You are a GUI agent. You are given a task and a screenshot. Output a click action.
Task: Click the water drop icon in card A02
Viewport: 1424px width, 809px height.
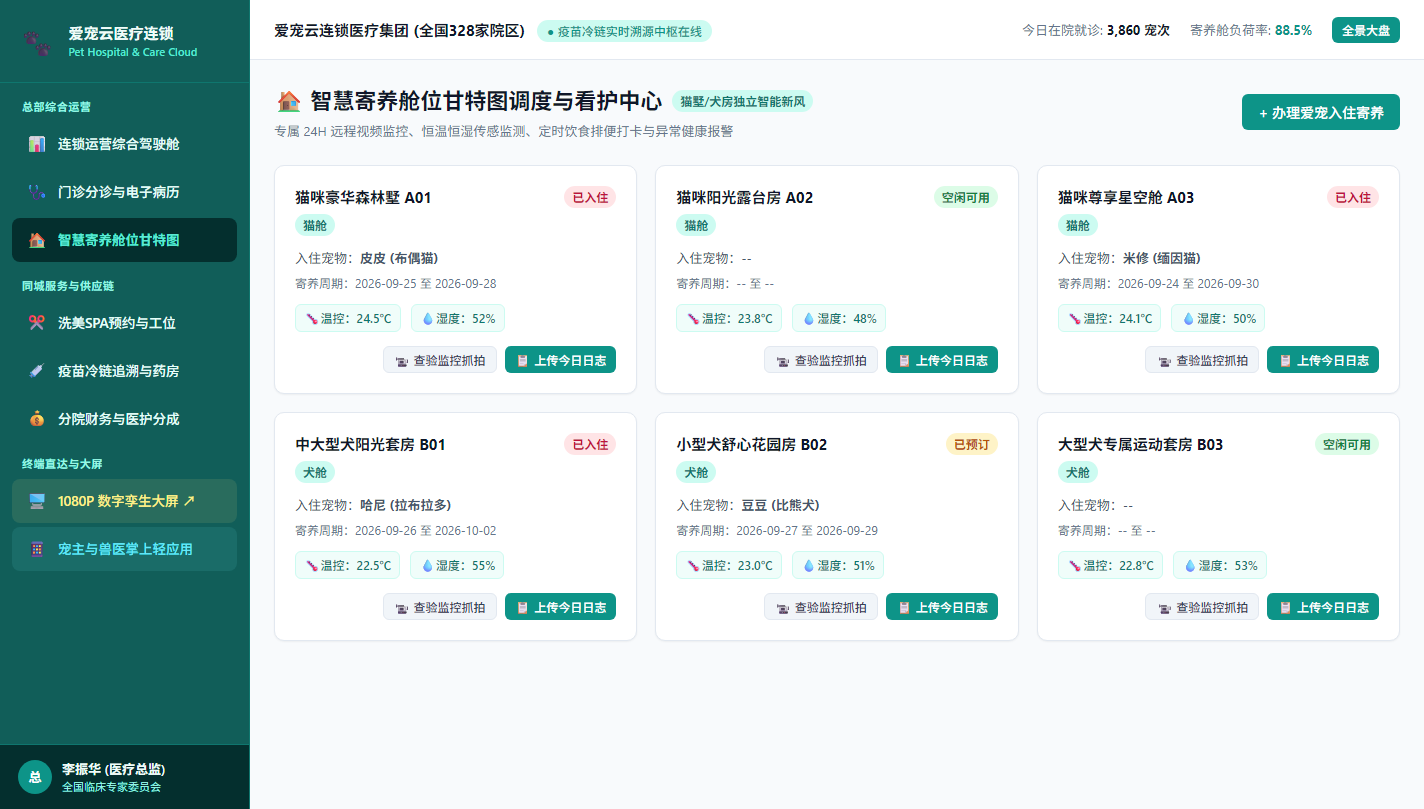click(x=808, y=319)
